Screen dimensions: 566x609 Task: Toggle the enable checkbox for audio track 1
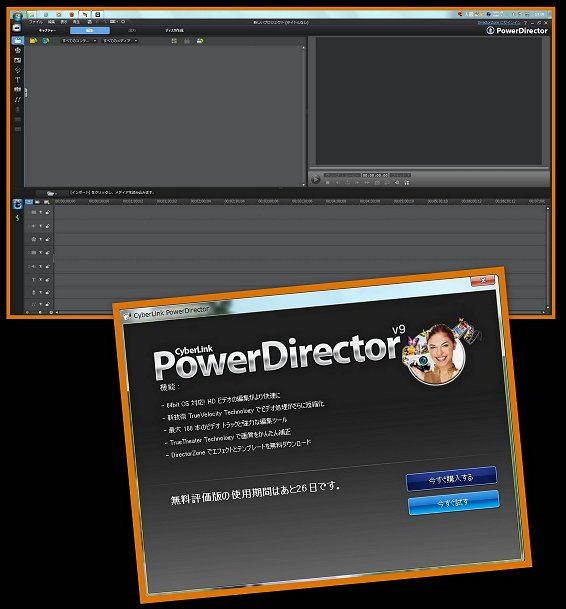[x=40, y=226]
